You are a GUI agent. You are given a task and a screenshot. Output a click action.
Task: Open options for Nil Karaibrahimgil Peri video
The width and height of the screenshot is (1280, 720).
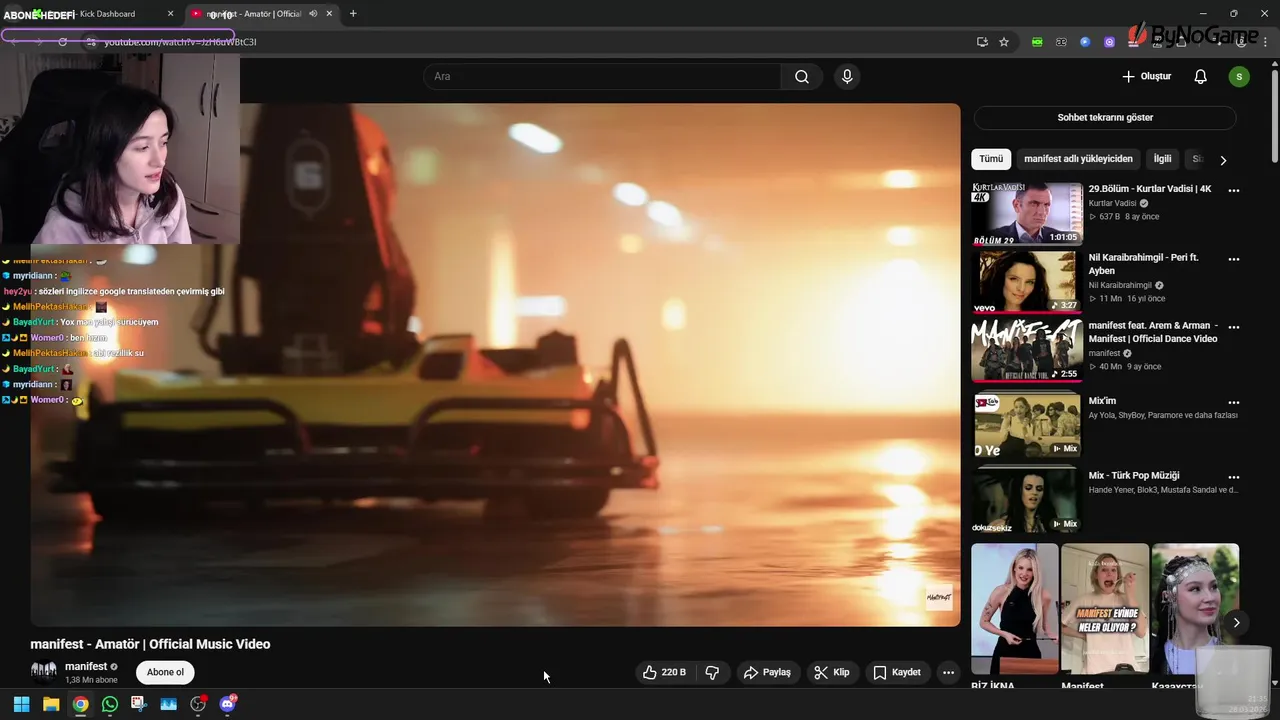click(x=1234, y=259)
